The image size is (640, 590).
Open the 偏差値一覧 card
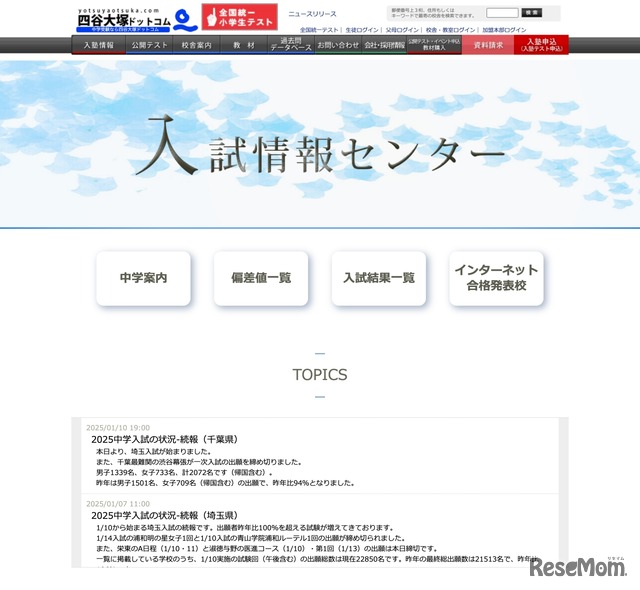261,278
